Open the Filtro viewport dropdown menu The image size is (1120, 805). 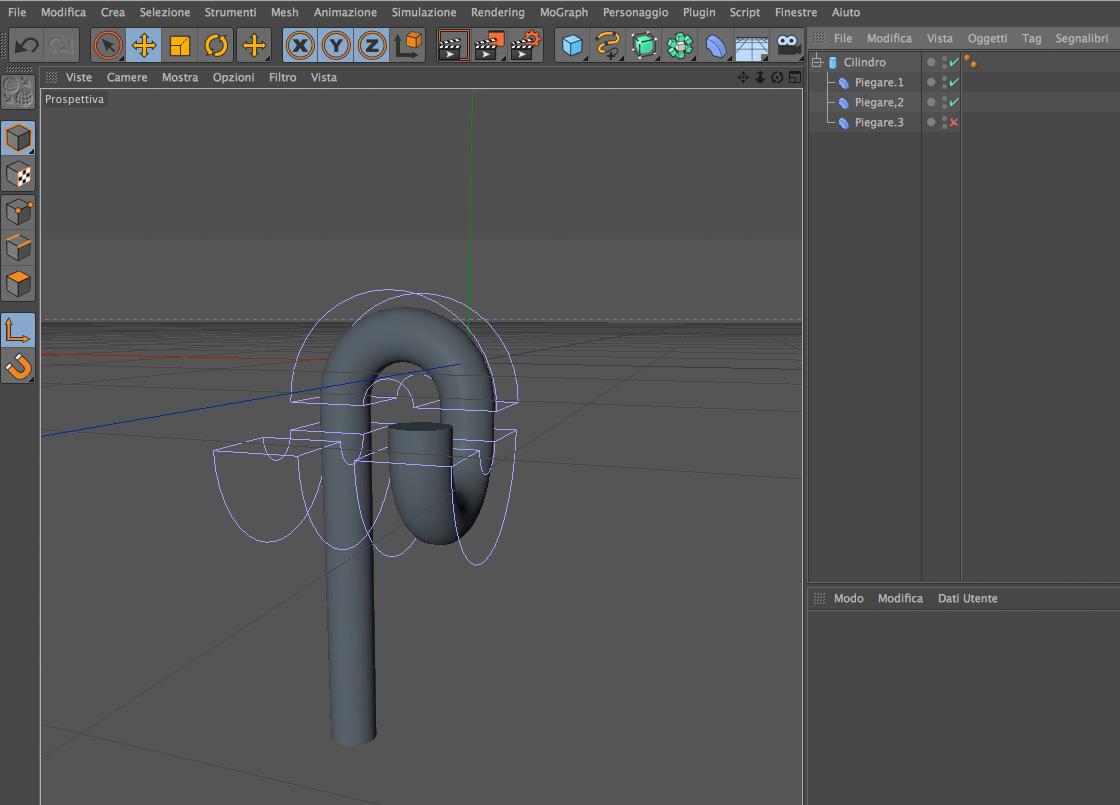282,77
